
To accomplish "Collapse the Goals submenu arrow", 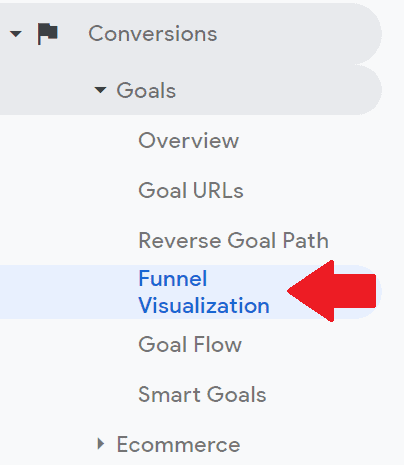I will [100, 90].
